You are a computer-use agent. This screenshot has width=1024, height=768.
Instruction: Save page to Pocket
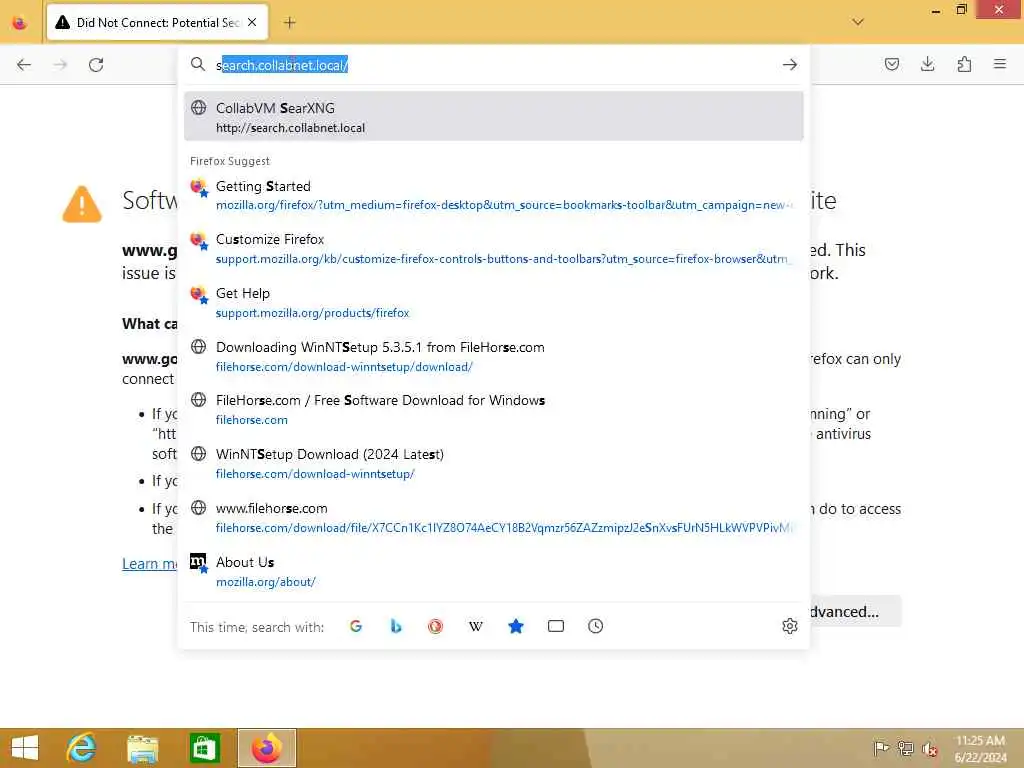(891, 64)
